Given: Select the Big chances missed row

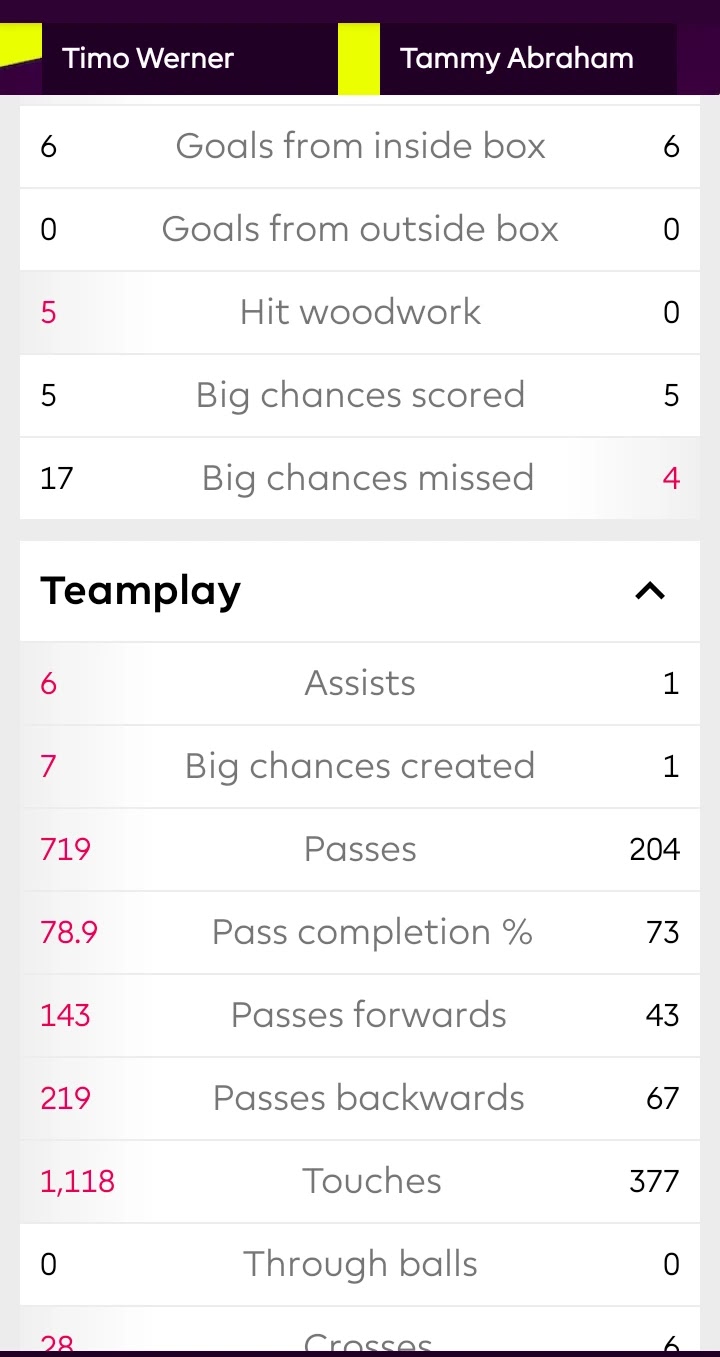Looking at the screenshot, I should click(x=360, y=479).
